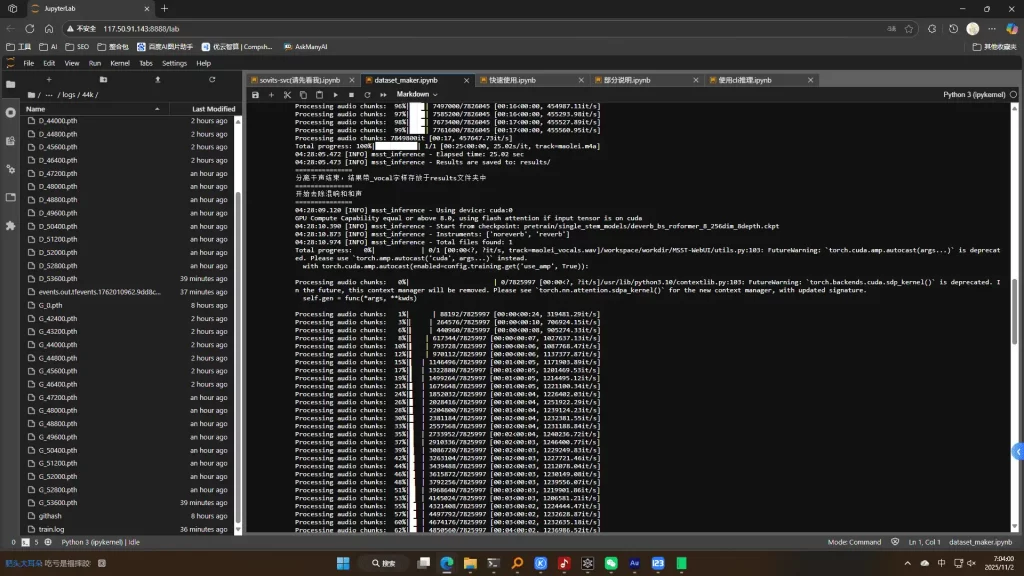Navigate to logs via the breadcrumb link

[69, 95]
